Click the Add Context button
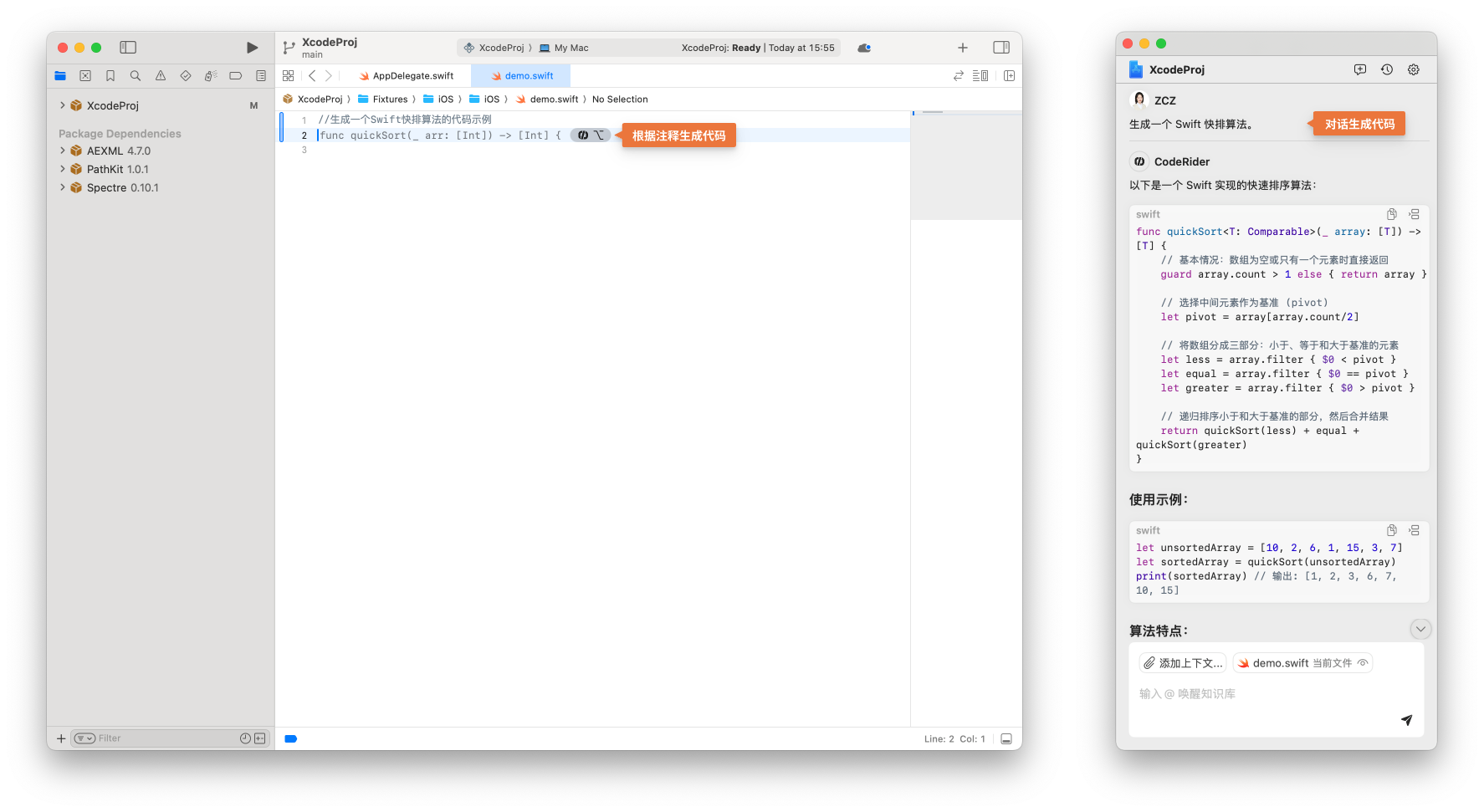 click(x=1183, y=663)
